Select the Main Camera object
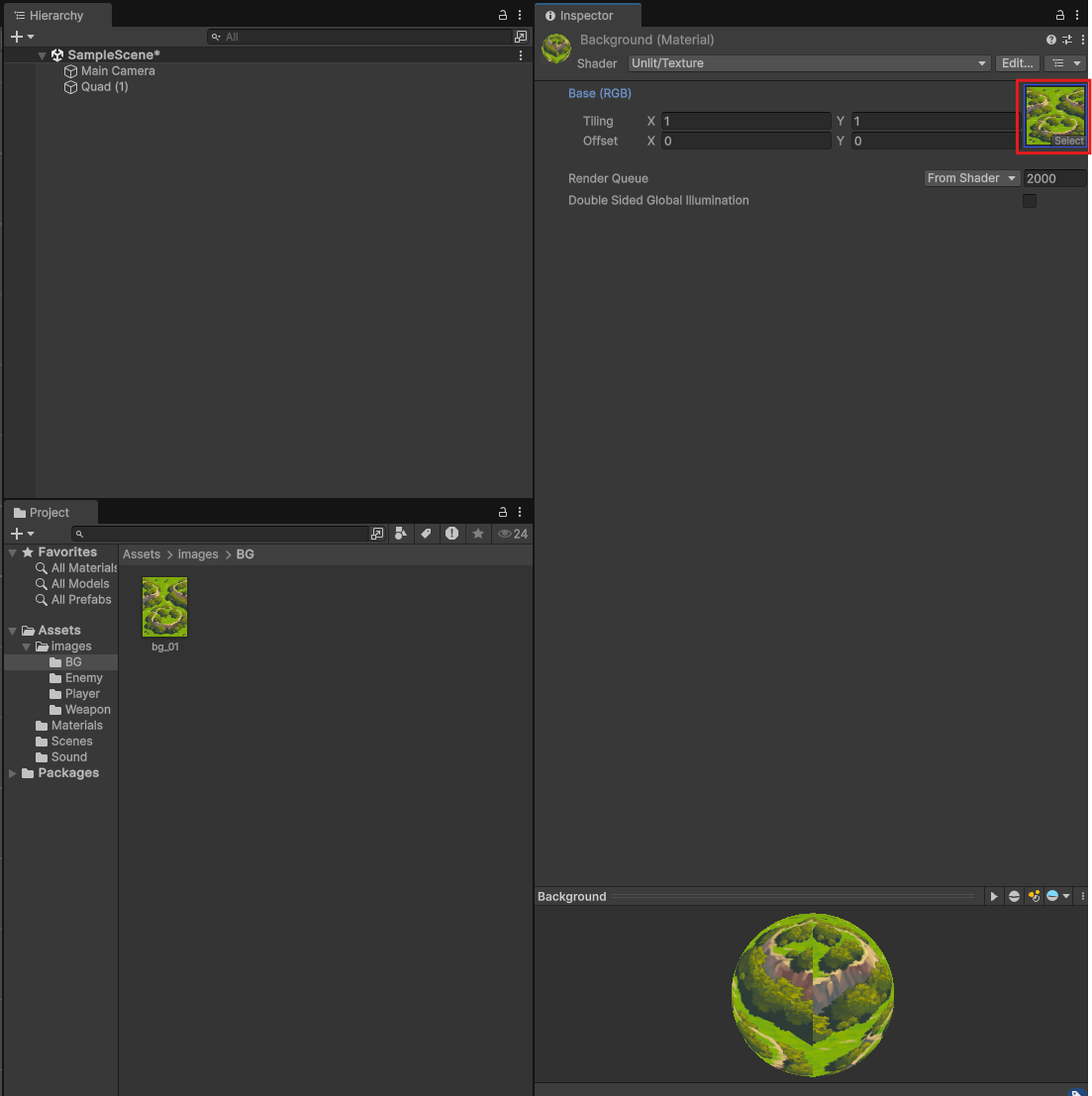Image resolution: width=1092 pixels, height=1096 pixels. [118, 70]
